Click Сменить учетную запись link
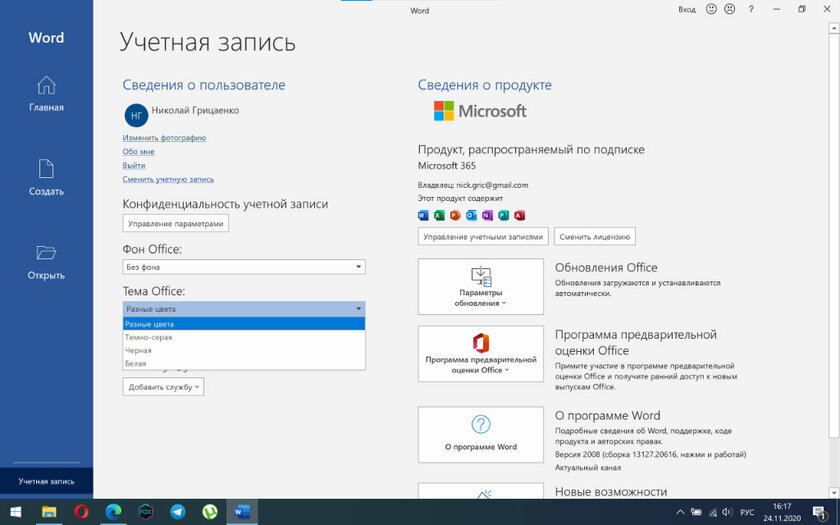 pyautogui.click(x=168, y=179)
